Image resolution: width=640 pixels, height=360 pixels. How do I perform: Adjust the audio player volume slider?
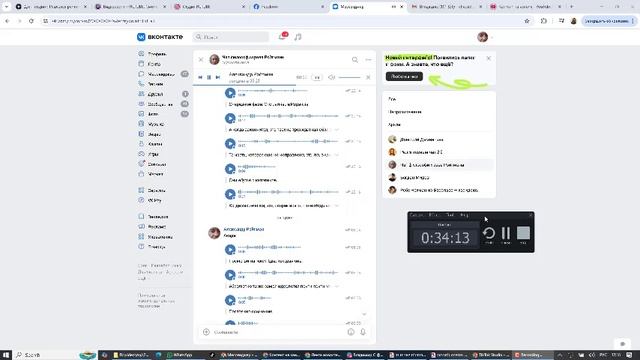[x=349, y=77]
